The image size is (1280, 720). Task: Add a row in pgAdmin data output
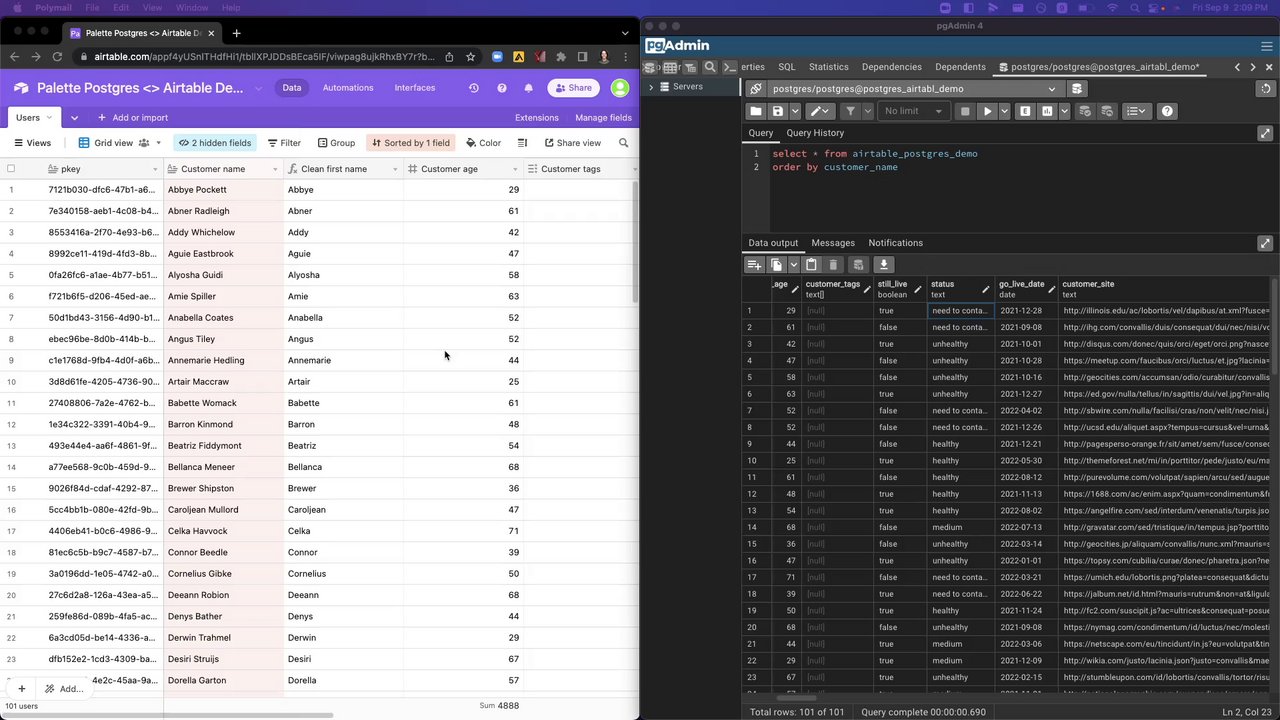[755, 265]
